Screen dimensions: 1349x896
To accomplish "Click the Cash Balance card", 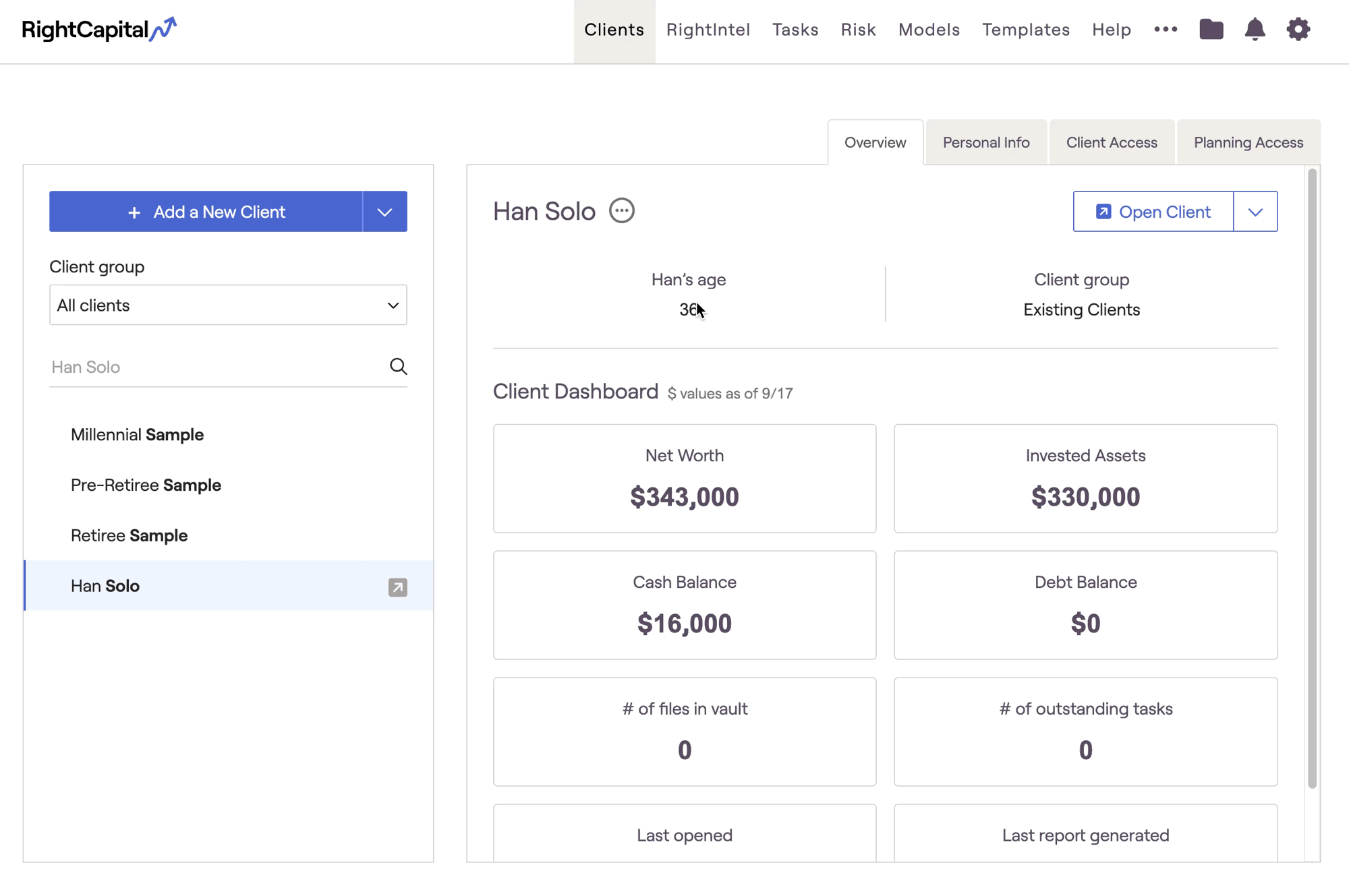I will pos(685,605).
